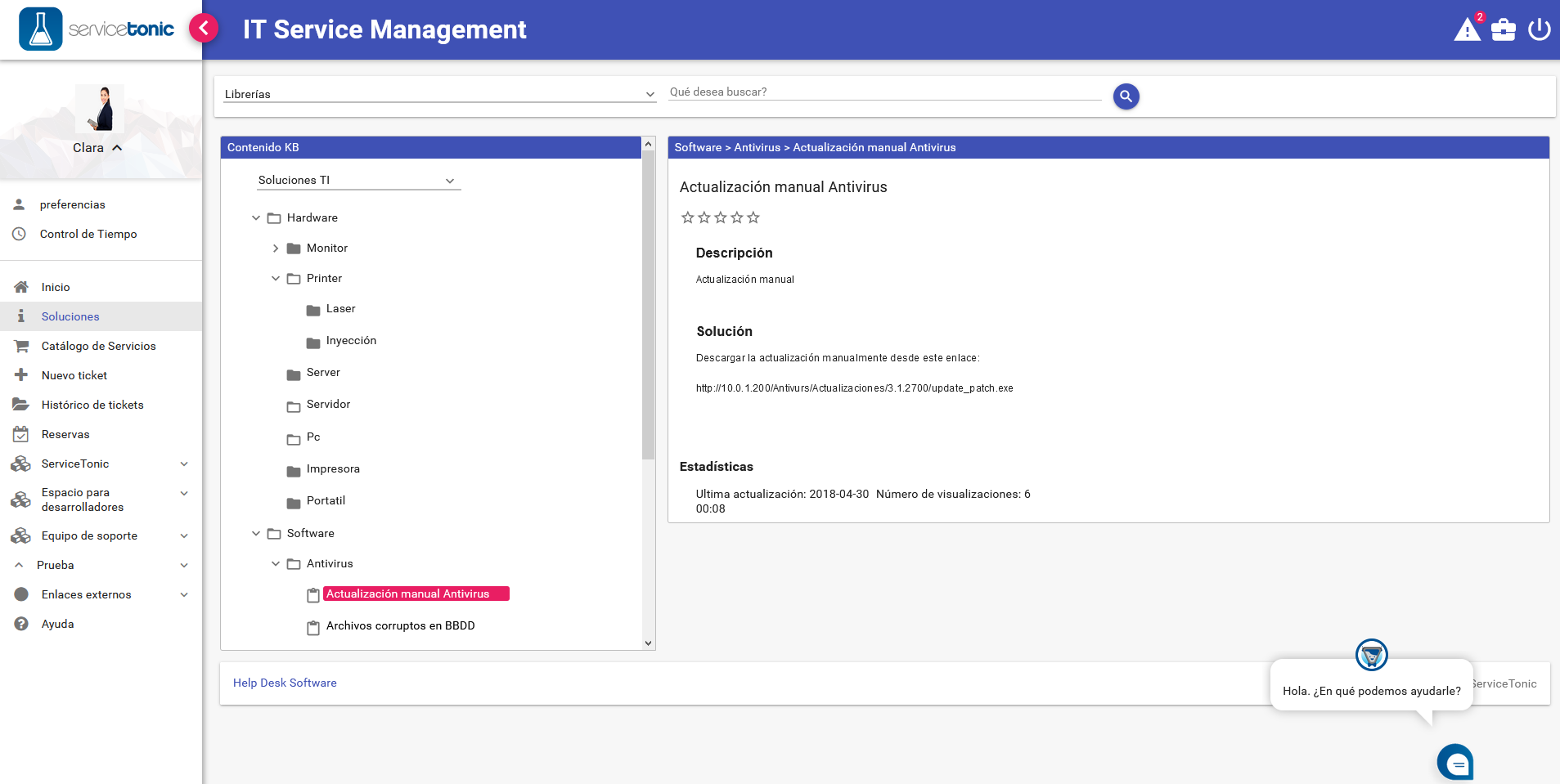Click the ServiceTonic flask logo
Viewport: 1560px width, 784px height.
(x=41, y=29)
